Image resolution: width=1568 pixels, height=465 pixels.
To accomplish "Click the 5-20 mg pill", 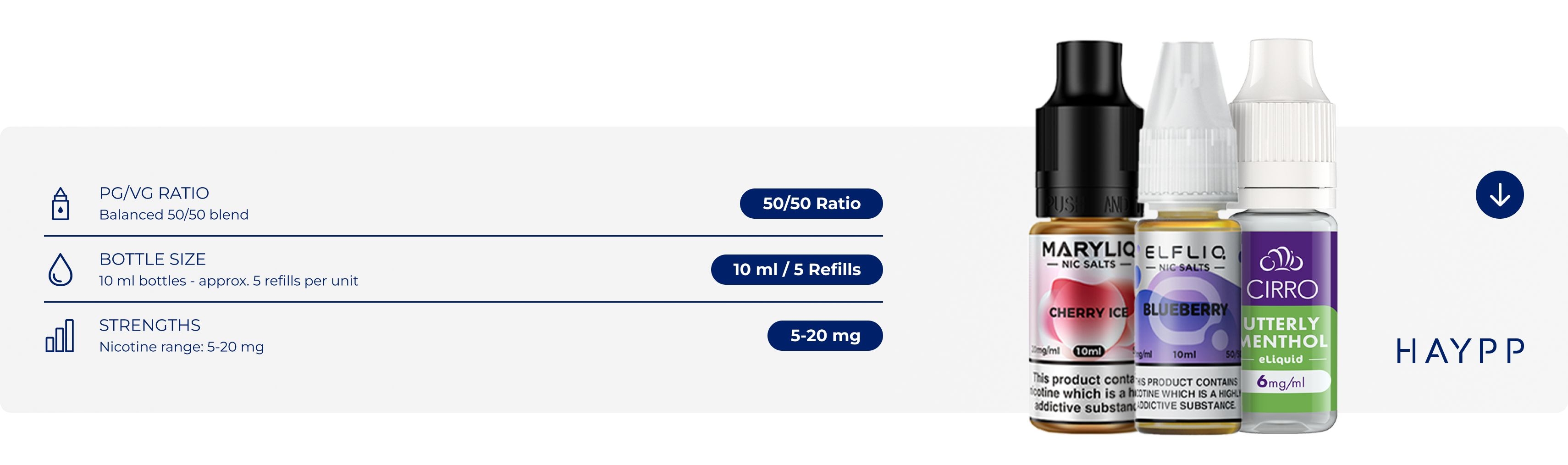I will click(x=825, y=335).
